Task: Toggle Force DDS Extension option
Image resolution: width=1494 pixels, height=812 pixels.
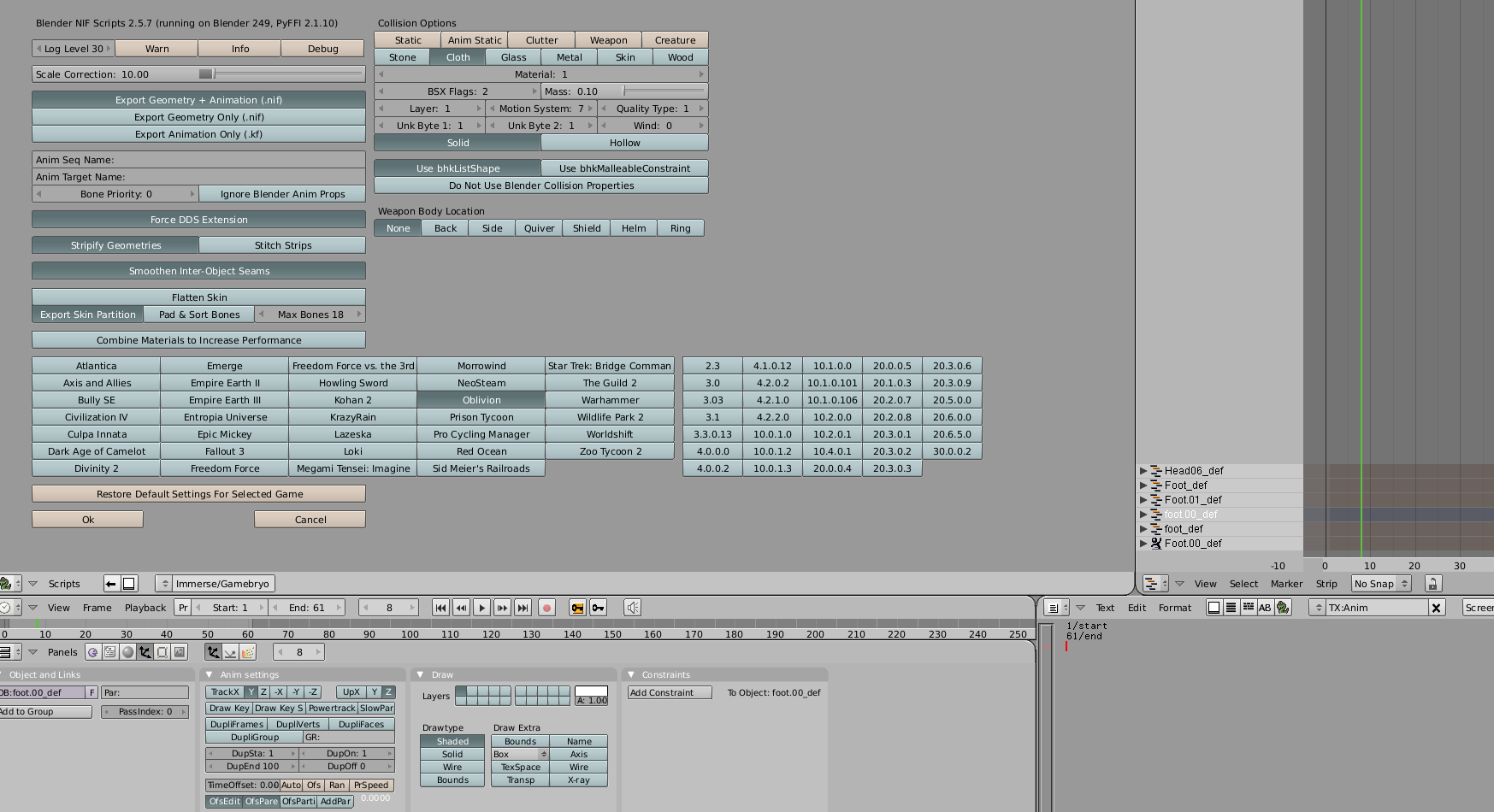Action: click(198, 220)
